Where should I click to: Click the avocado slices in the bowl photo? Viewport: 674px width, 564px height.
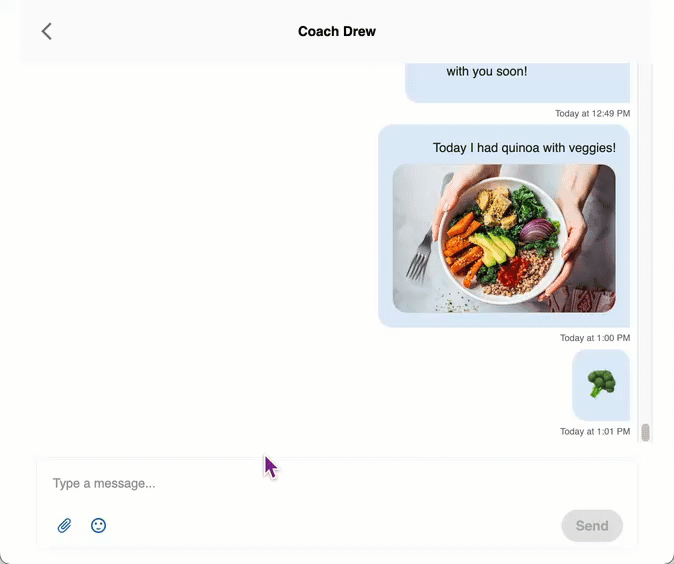494,248
